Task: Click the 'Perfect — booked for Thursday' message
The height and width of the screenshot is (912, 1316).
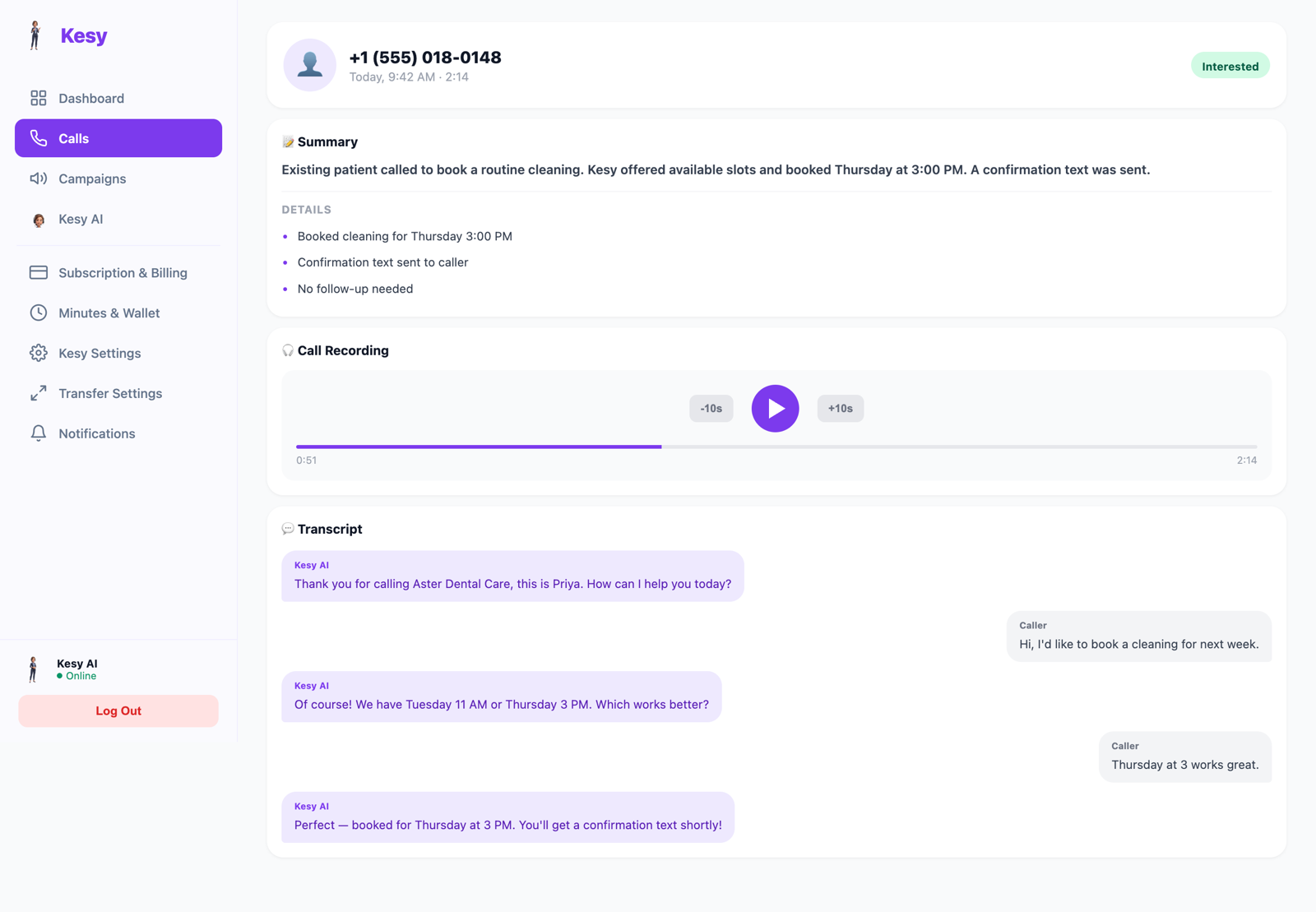Action: click(x=507, y=817)
